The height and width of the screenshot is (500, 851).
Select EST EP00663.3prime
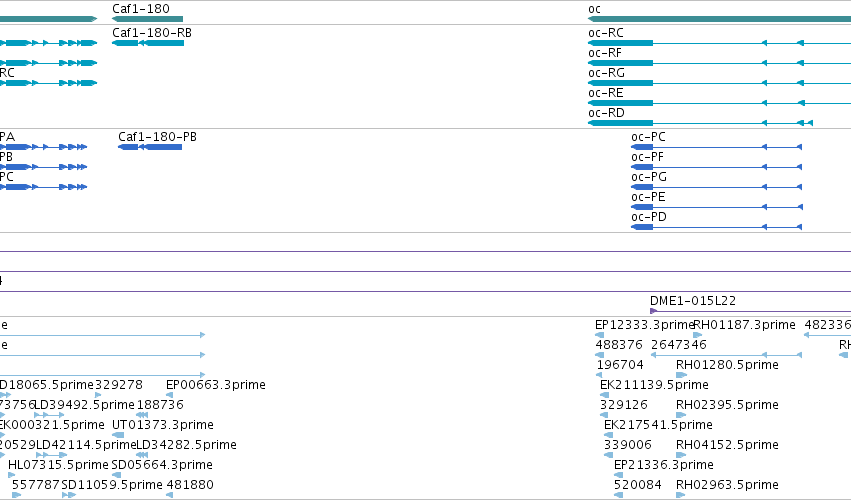(216, 385)
